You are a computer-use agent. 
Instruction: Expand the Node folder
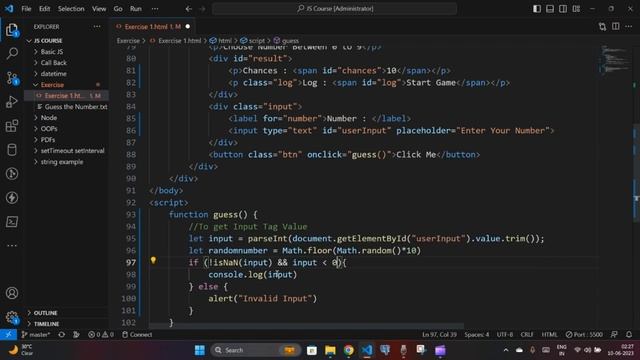coord(49,118)
